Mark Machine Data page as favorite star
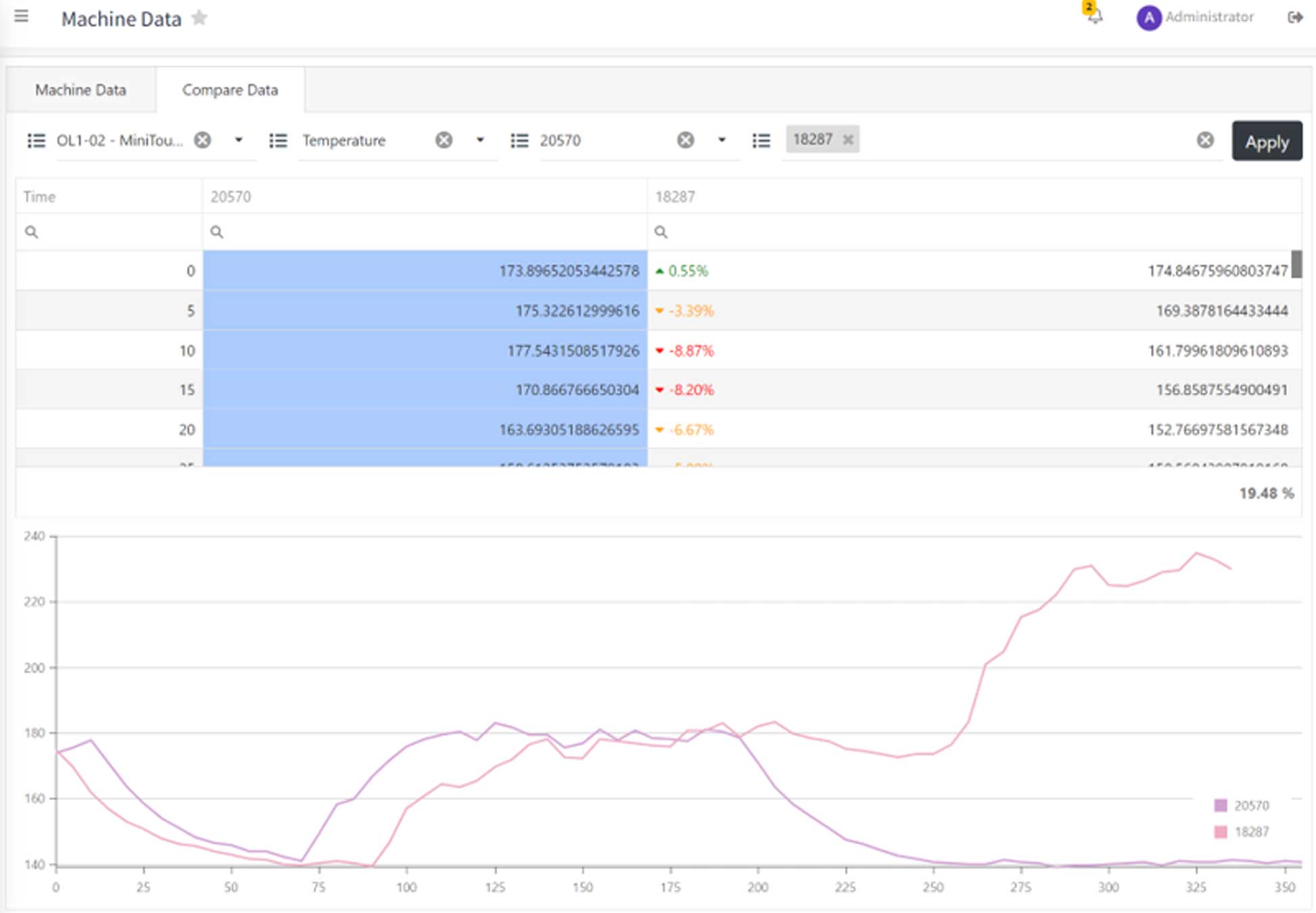 point(199,18)
